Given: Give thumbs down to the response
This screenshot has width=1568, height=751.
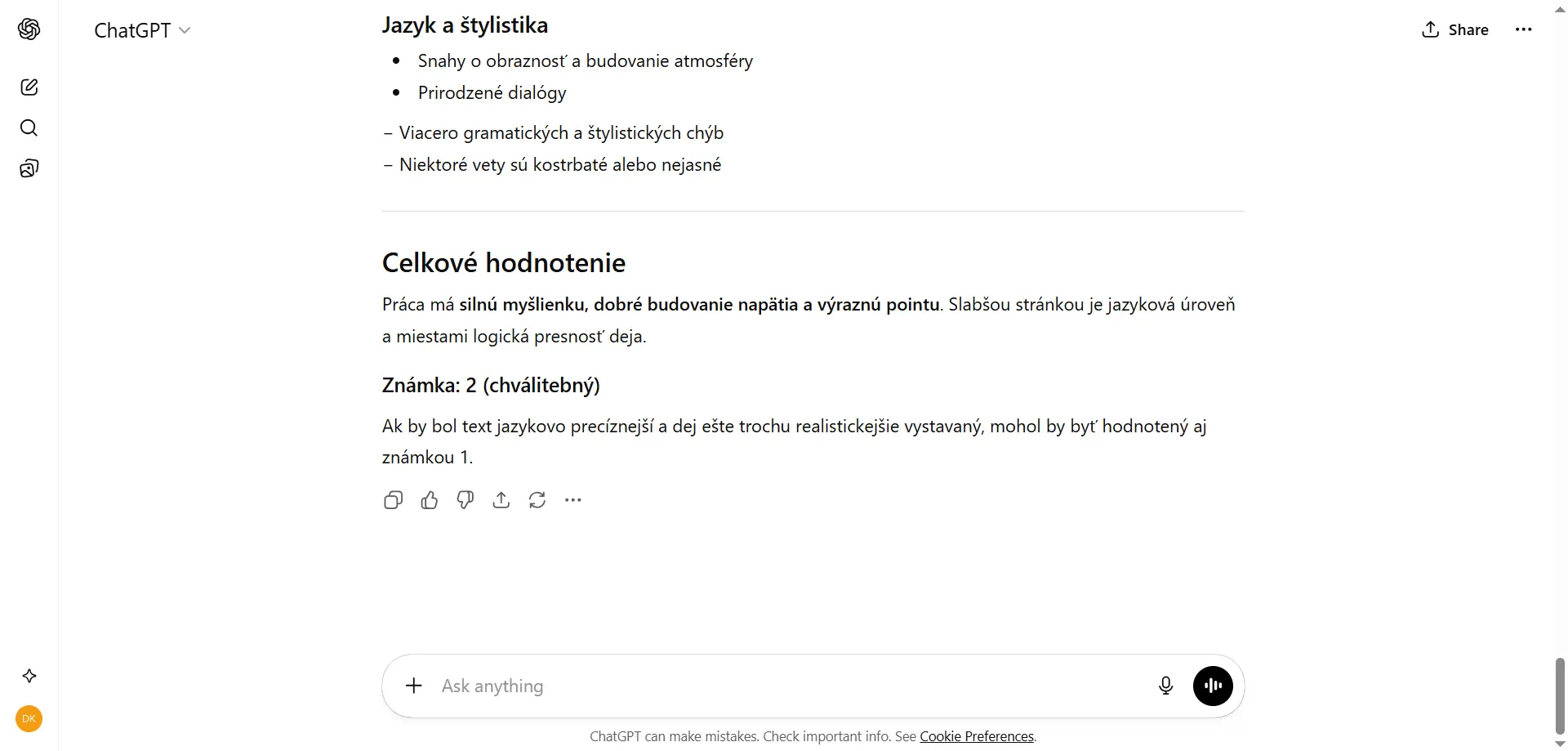Looking at the screenshot, I should 465,500.
